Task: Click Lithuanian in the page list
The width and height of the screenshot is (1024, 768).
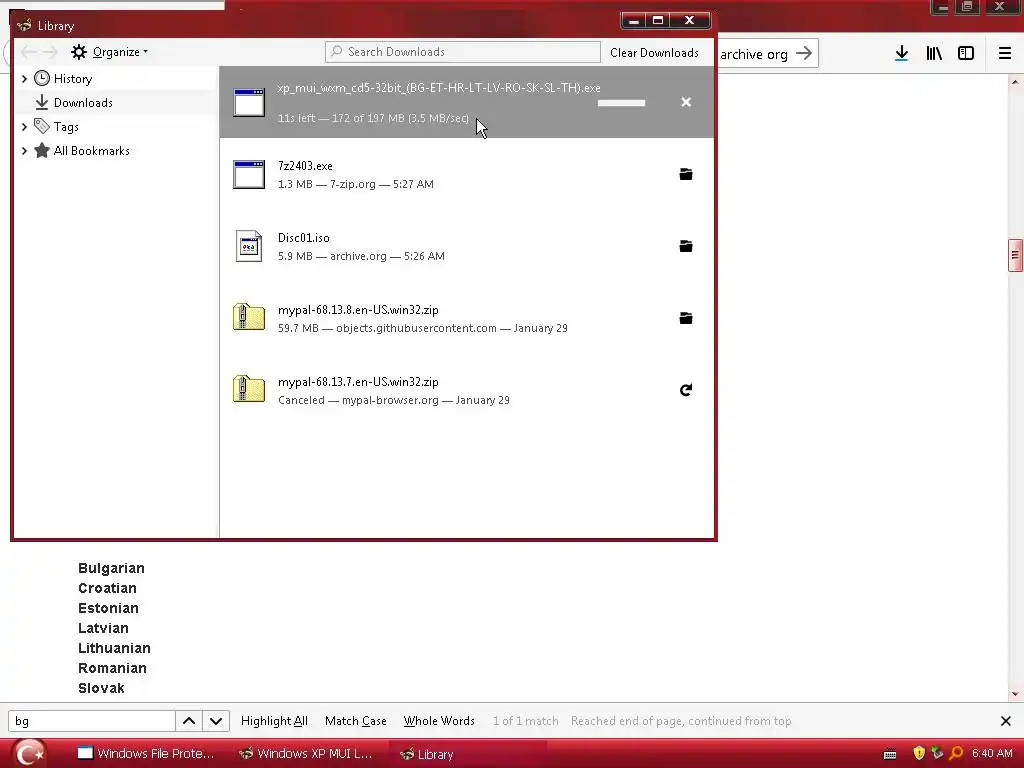Action: (114, 648)
